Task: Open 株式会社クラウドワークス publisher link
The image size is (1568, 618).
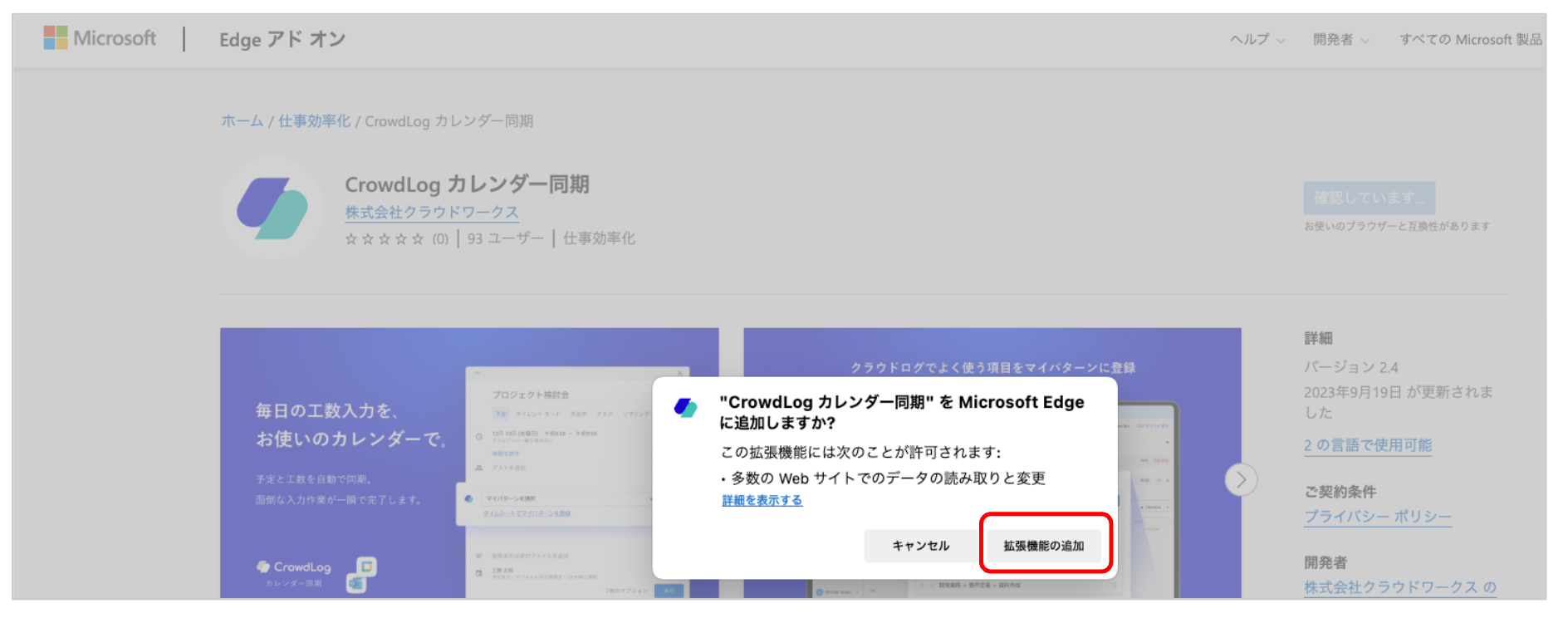Action: (432, 213)
